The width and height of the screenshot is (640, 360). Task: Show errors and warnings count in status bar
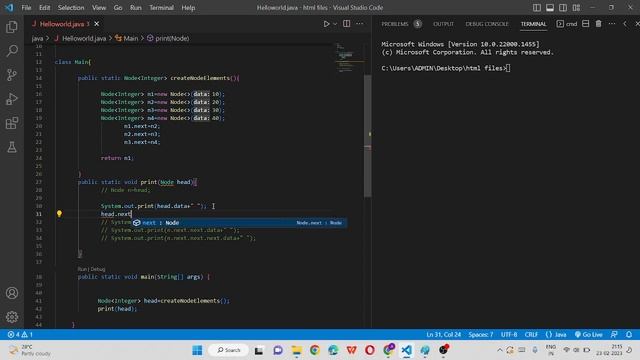(x=20, y=334)
